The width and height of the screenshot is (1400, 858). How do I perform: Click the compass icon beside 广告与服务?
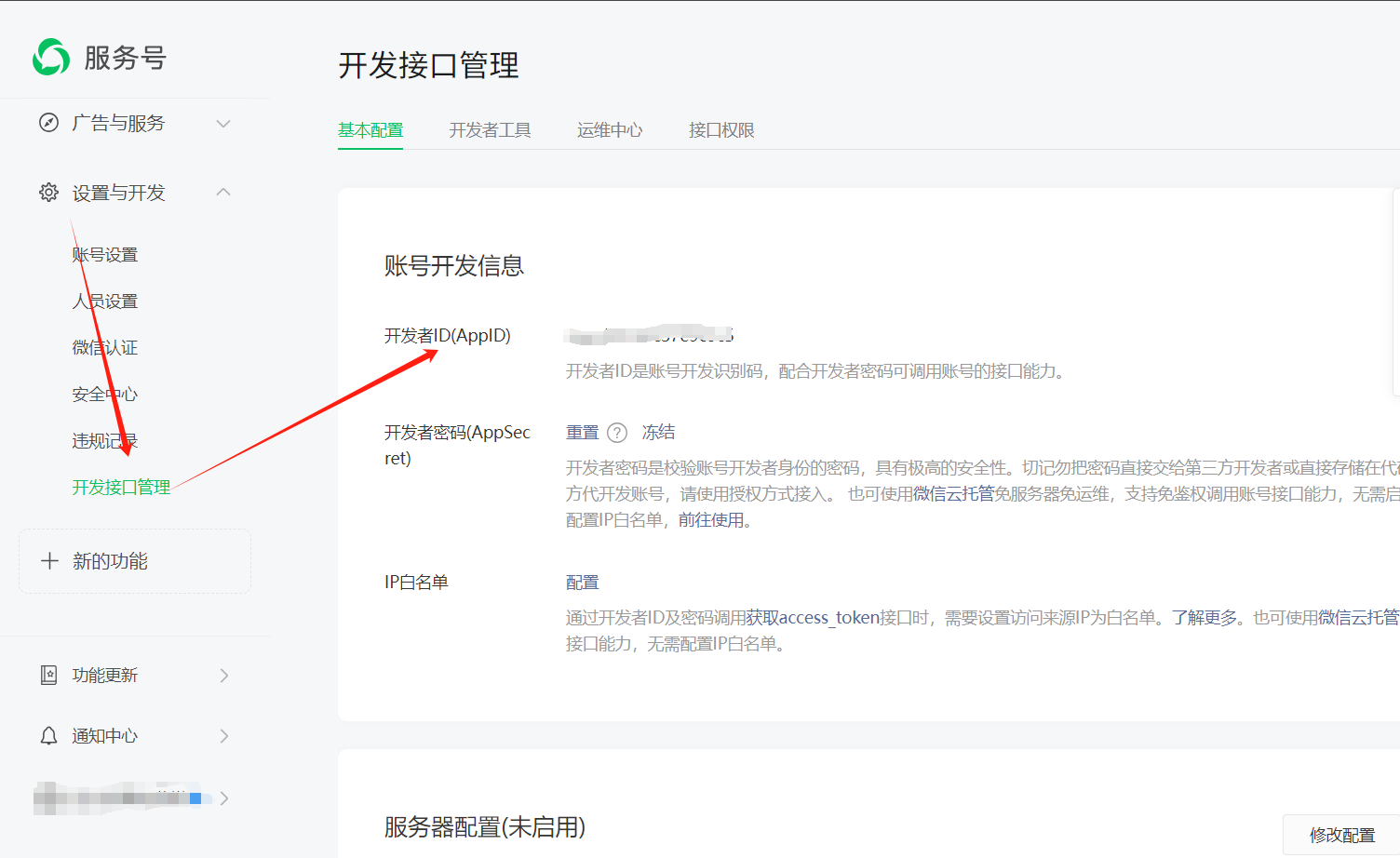48,123
